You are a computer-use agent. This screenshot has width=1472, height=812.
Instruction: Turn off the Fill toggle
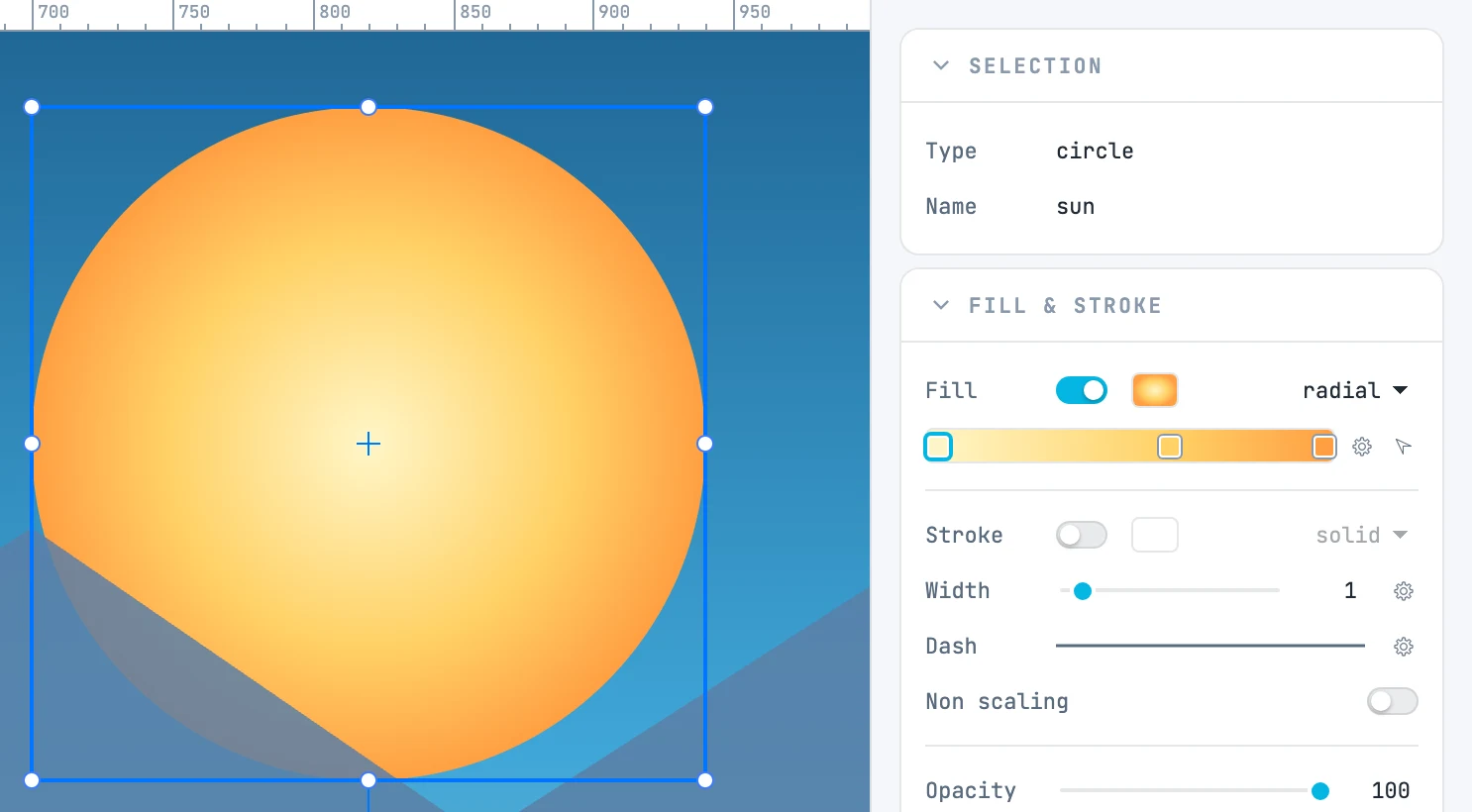point(1082,390)
